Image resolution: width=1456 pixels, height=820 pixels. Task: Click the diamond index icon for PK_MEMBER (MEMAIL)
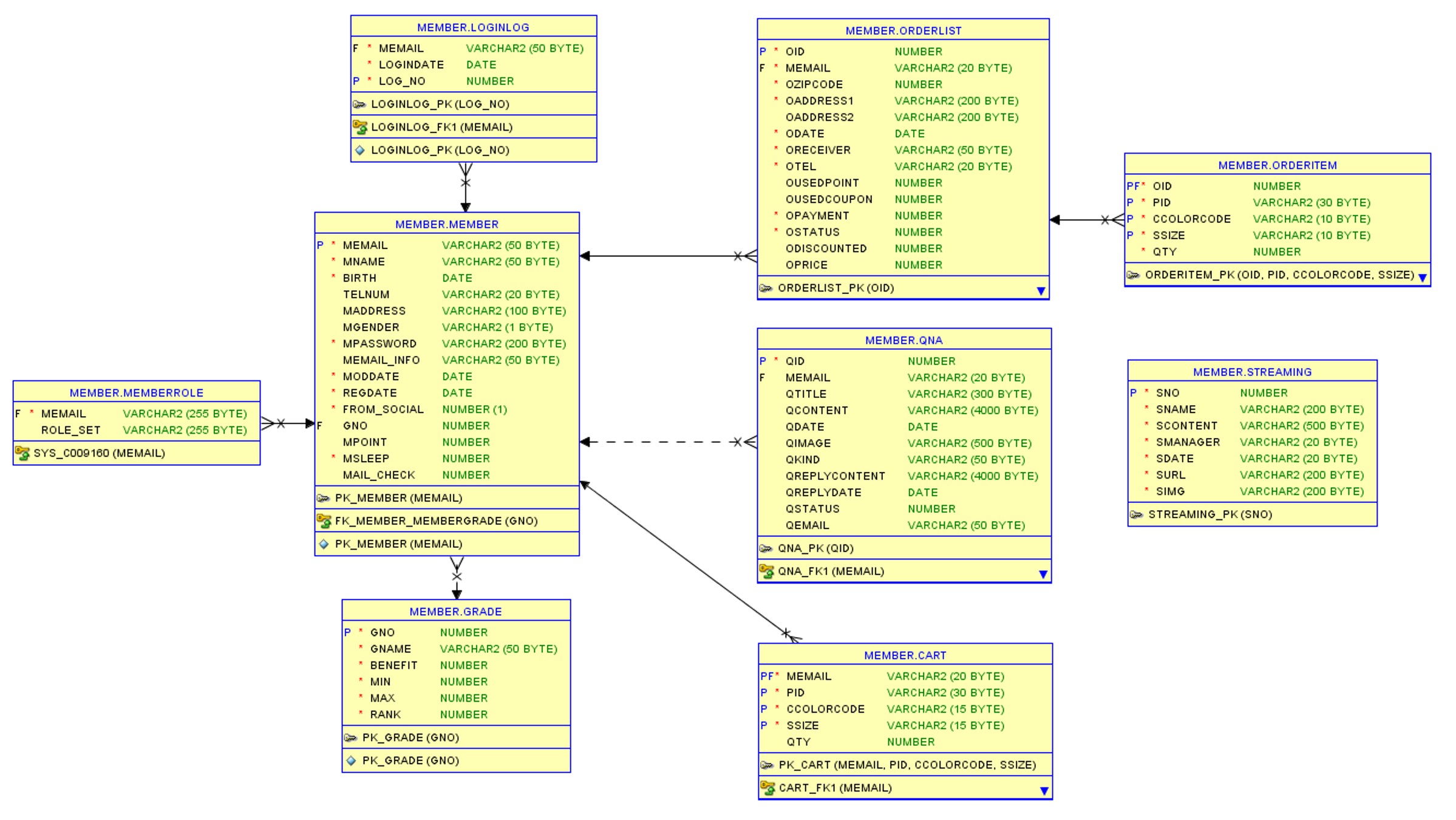[x=323, y=544]
